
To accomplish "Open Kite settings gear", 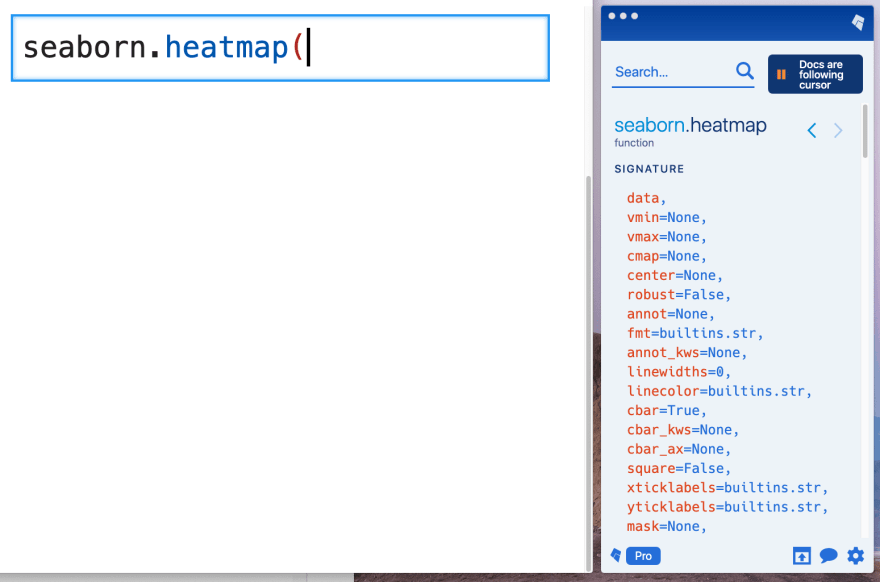I will click(x=855, y=556).
